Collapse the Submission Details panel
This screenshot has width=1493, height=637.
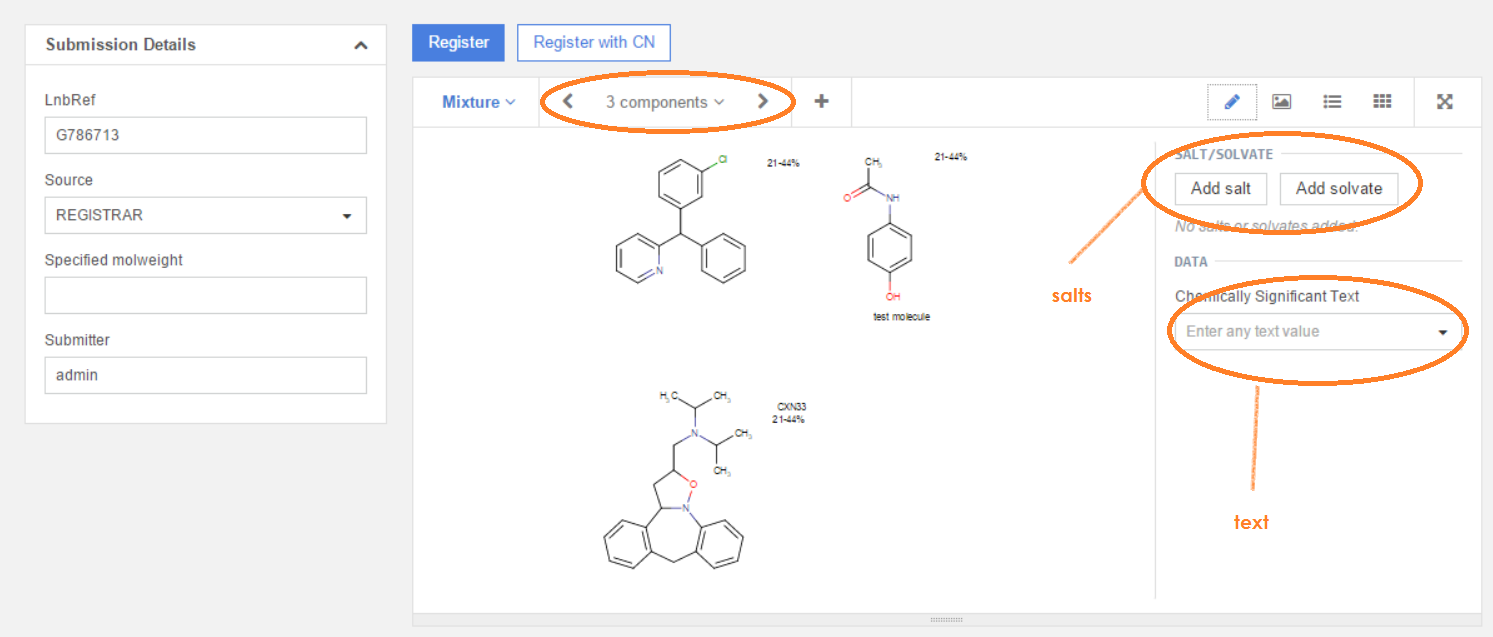(361, 45)
